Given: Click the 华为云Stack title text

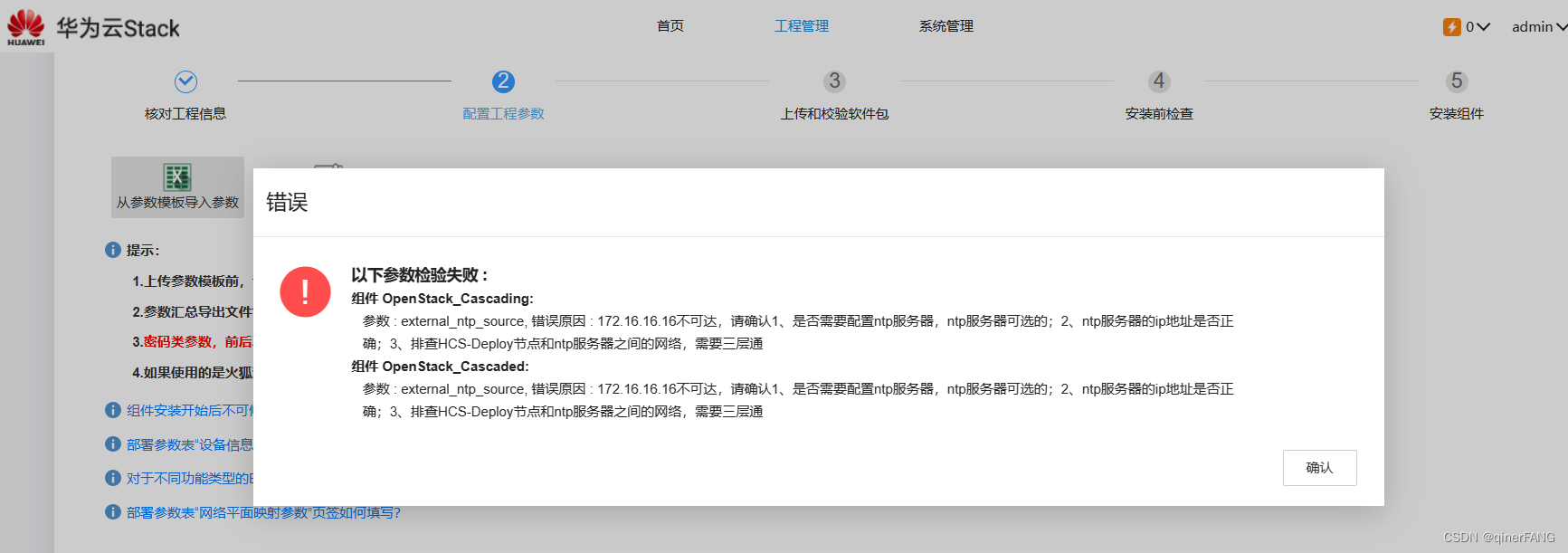Looking at the screenshot, I should pos(118,28).
